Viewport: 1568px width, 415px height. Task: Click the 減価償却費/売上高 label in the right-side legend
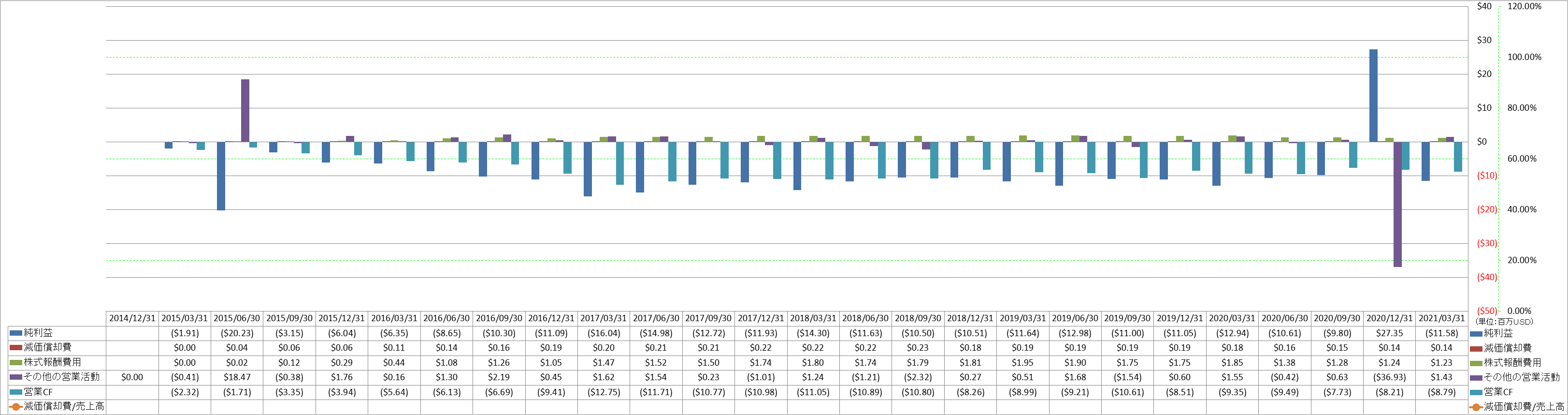tap(1524, 406)
